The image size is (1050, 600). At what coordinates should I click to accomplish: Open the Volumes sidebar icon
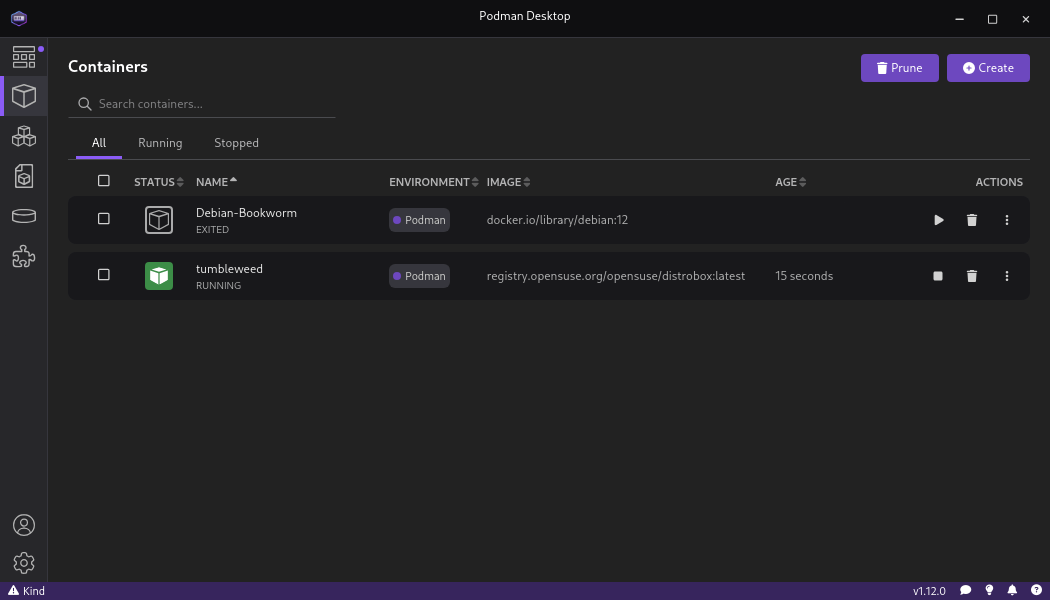[23, 216]
